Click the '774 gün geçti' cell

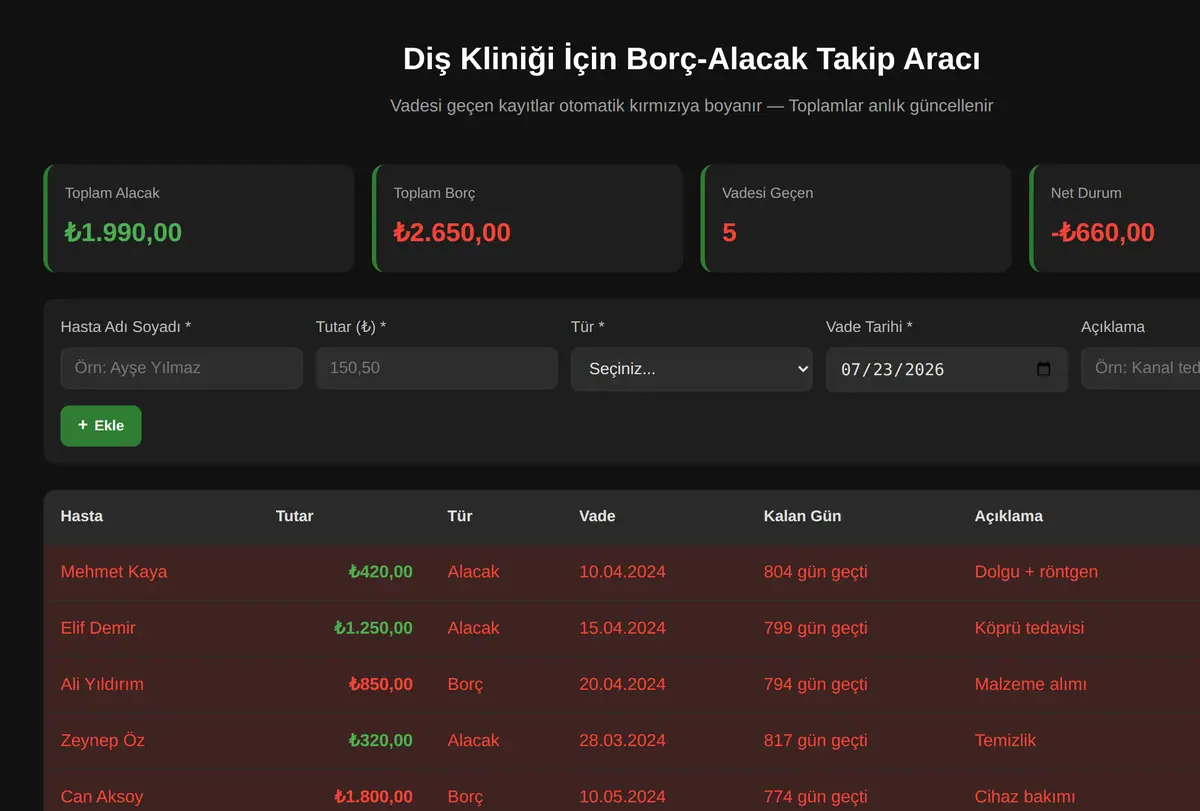815,797
